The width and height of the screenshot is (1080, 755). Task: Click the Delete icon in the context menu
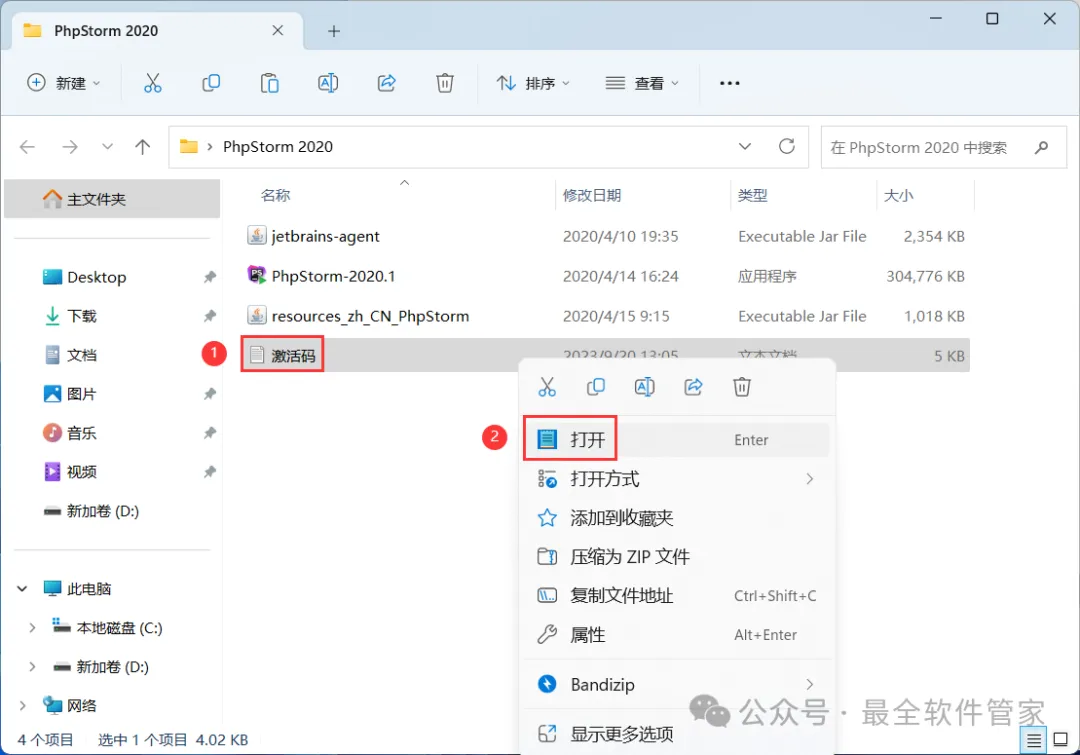(x=742, y=387)
